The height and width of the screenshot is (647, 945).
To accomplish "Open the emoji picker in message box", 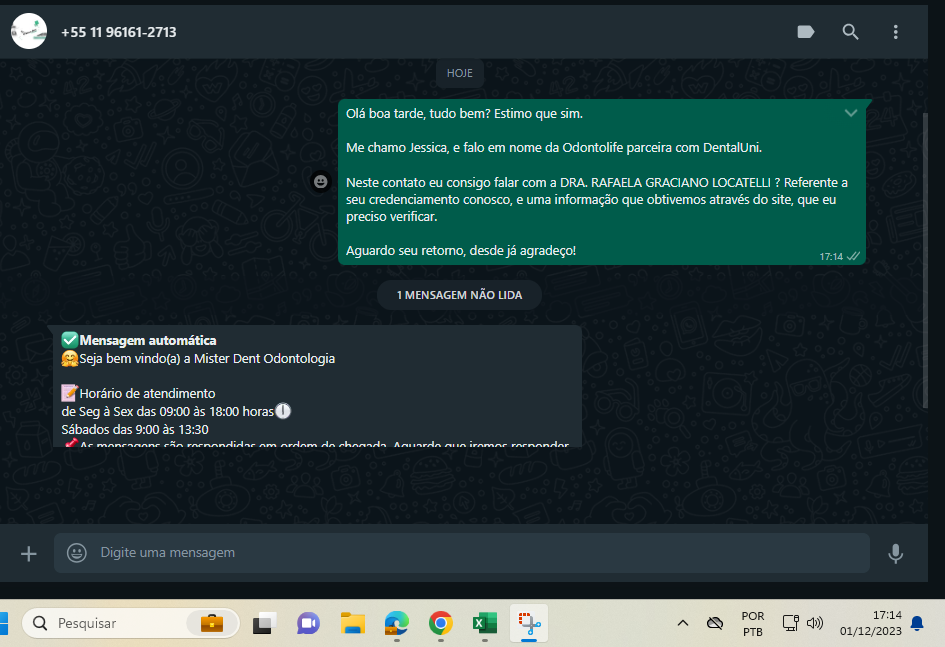I will (x=77, y=552).
